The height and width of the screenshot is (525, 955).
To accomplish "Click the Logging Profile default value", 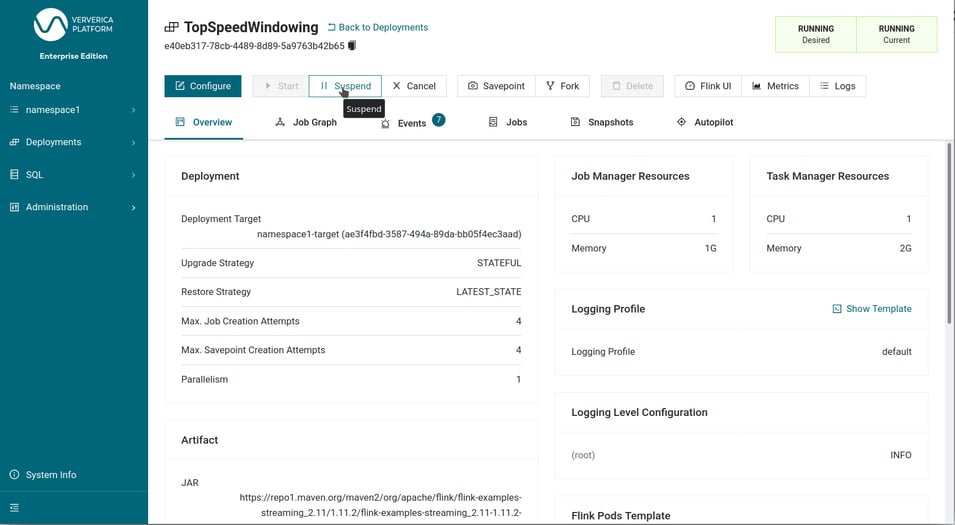I will [897, 351].
